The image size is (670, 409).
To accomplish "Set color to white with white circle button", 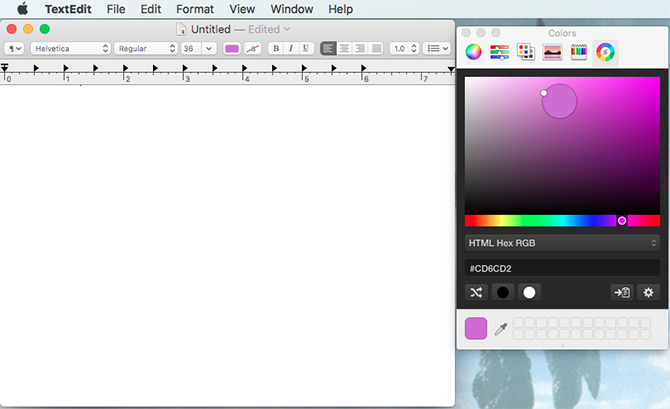I will pyautogui.click(x=529, y=292).
